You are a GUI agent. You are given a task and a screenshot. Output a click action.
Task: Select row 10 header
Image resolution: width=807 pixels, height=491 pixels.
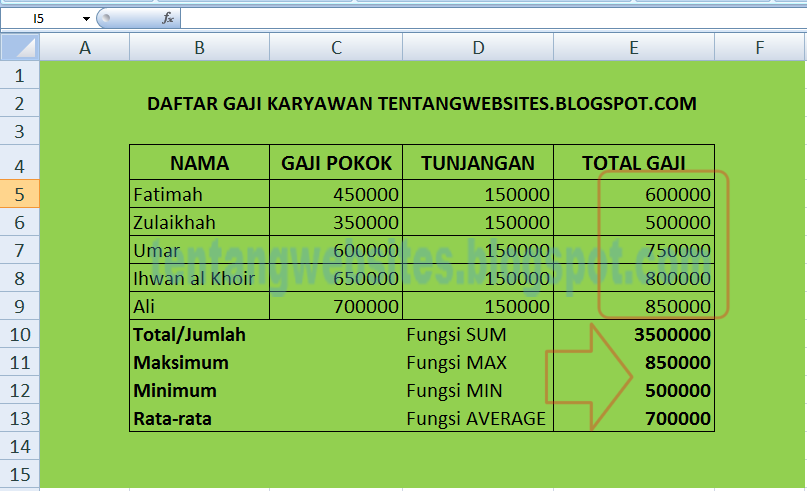[x=20, y=334]
